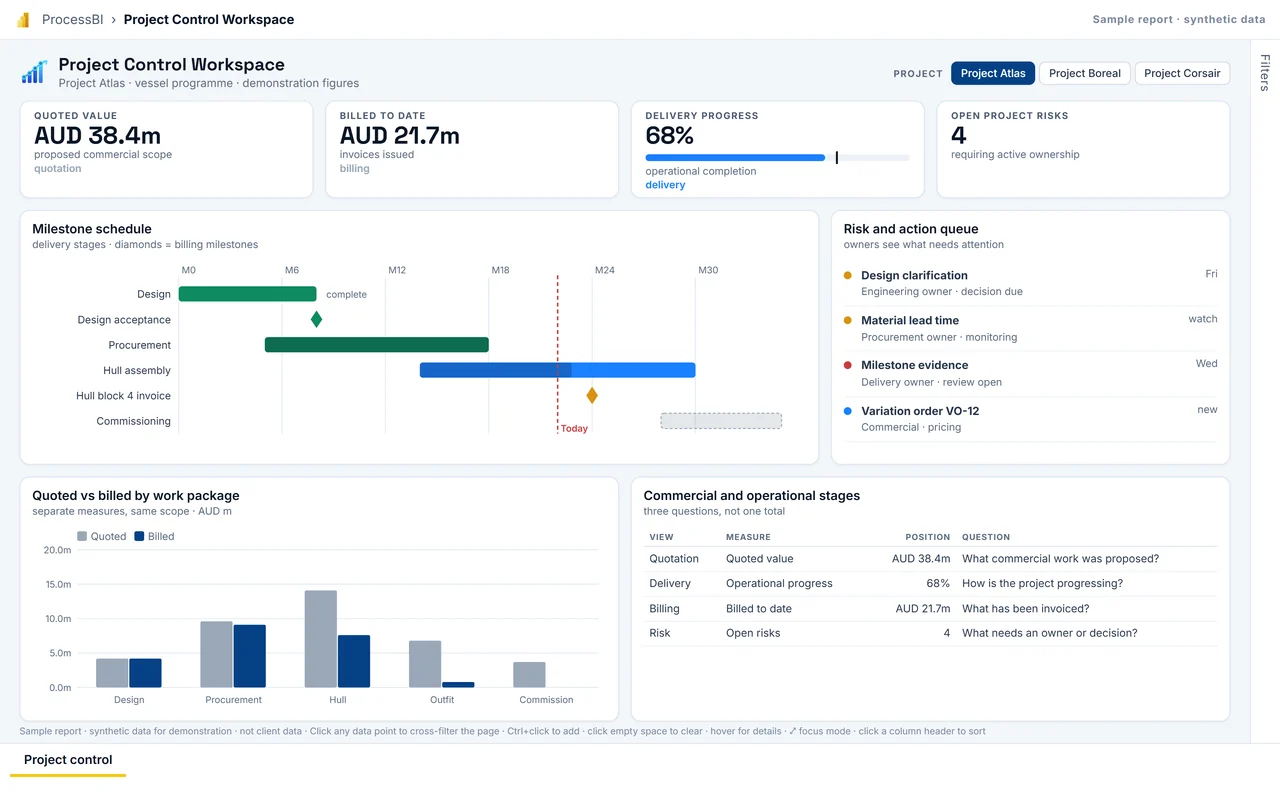1280x800 pixels.
Task: Select Project Boreal slicer button
Action: 1085,73
